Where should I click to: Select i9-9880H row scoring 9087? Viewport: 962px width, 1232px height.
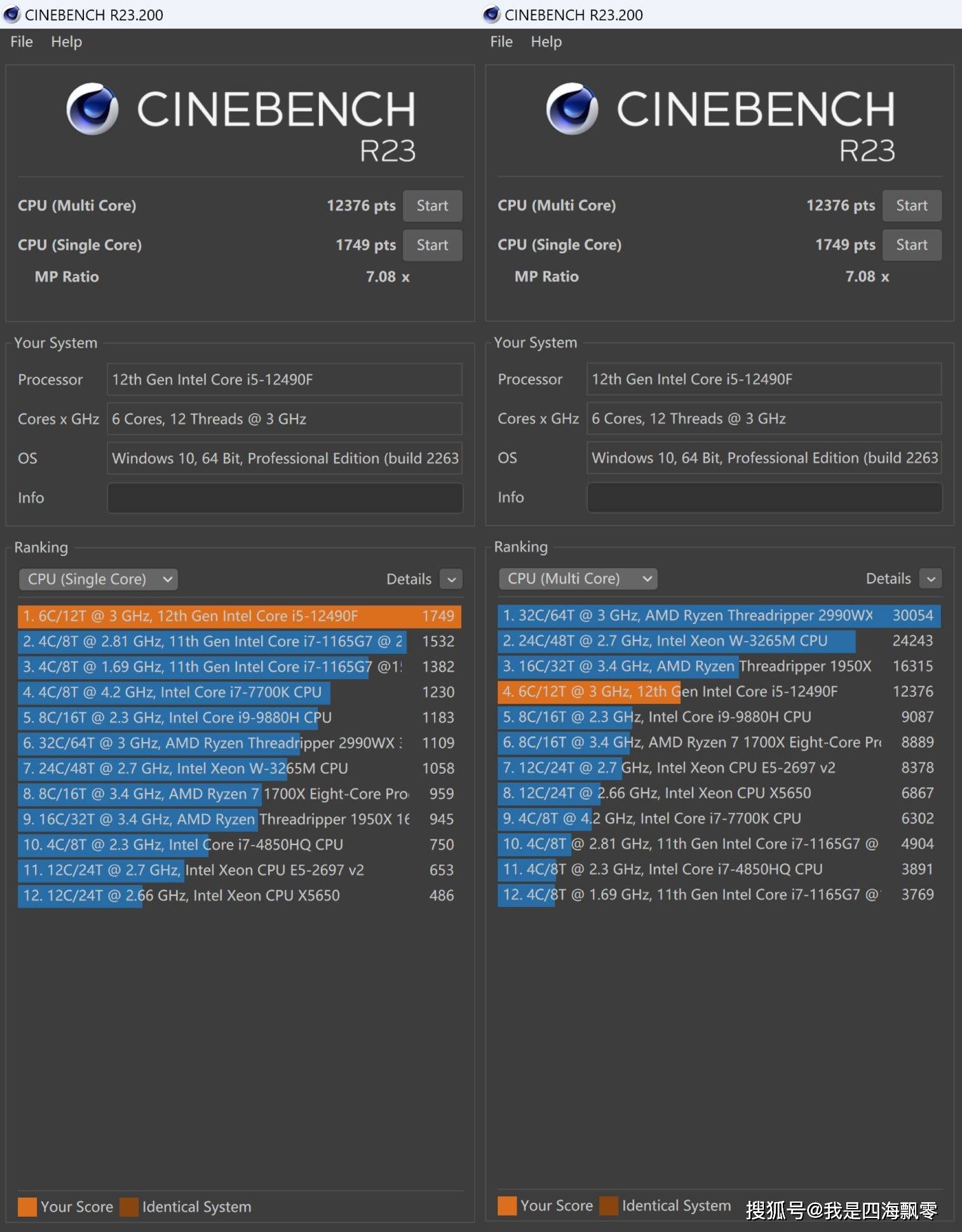coord(719,717)
